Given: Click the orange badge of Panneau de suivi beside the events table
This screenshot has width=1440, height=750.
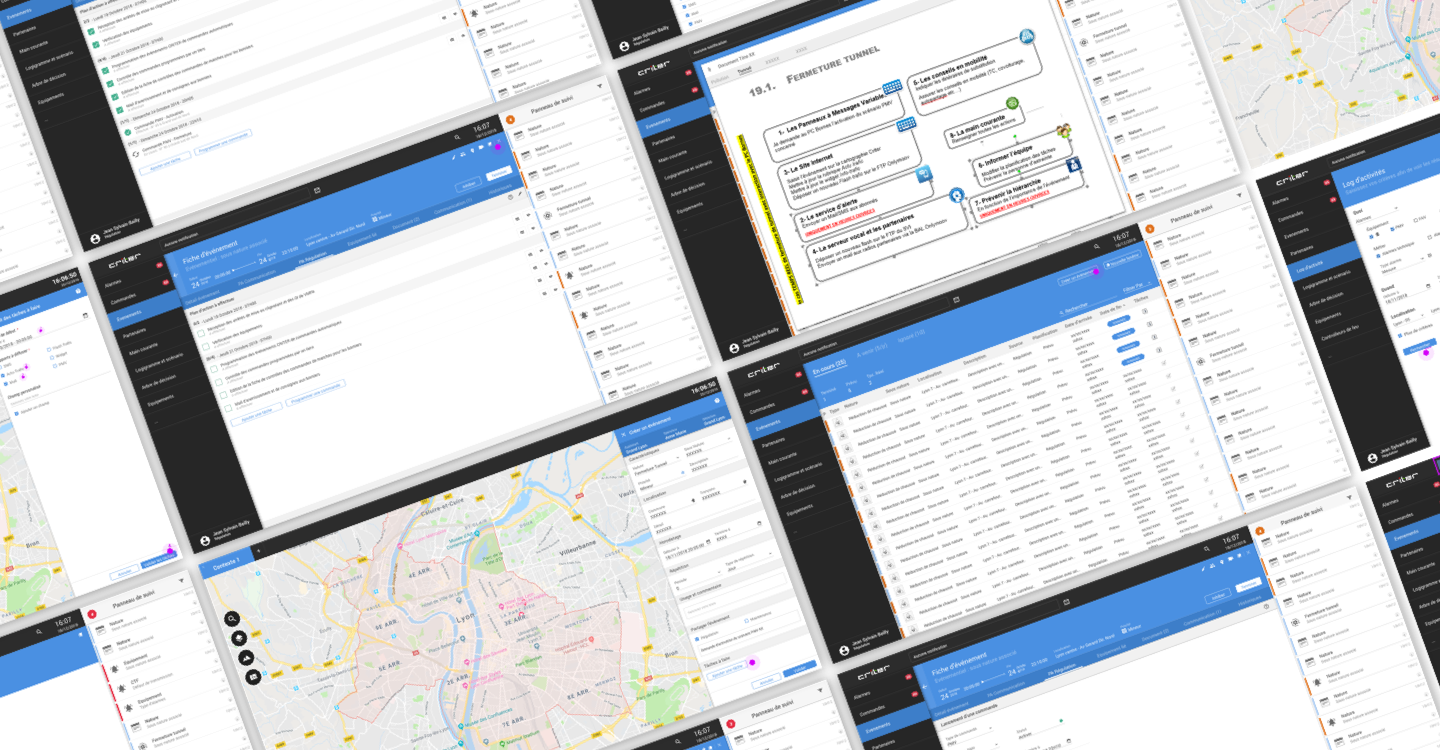Looking at the screenshot, I should (1150, 229).
